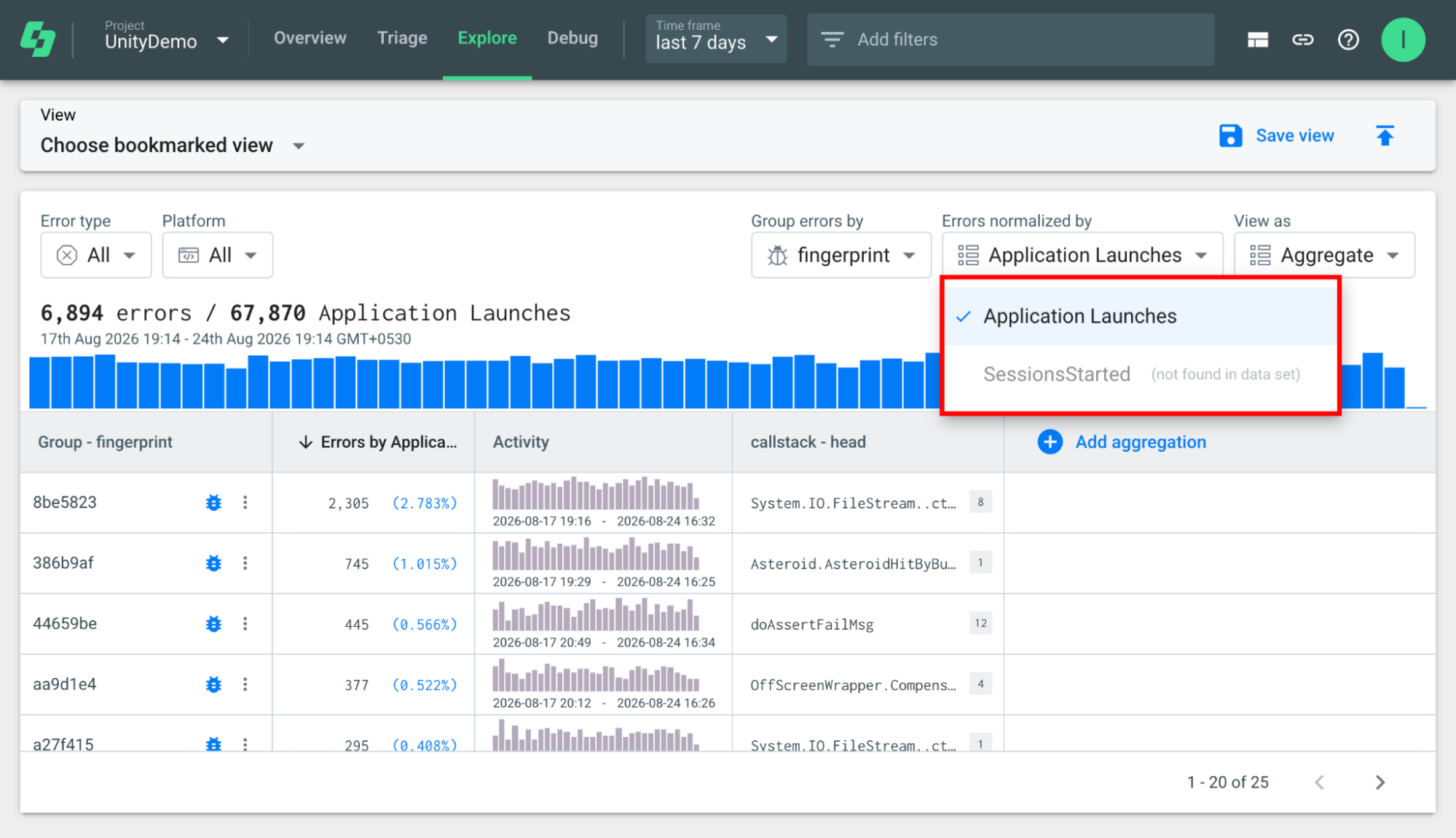Click the filter lines icon

[832, 39]
